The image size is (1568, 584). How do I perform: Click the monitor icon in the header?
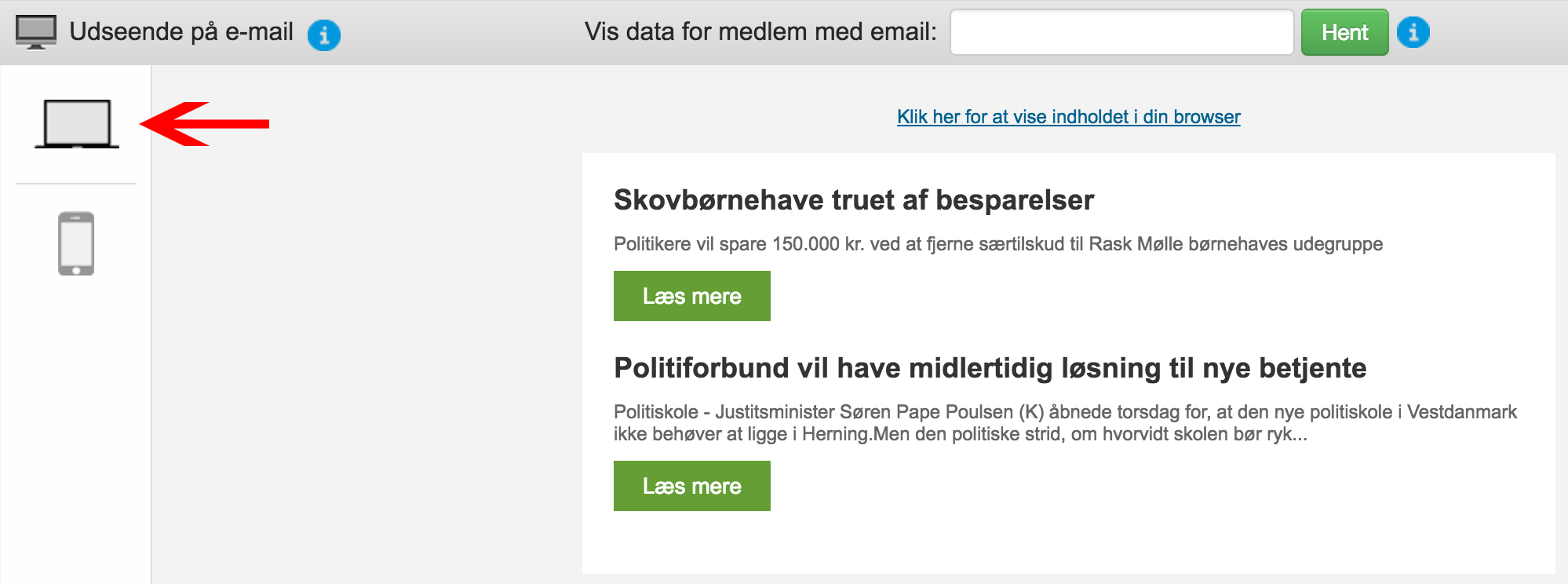coord(36,32)
